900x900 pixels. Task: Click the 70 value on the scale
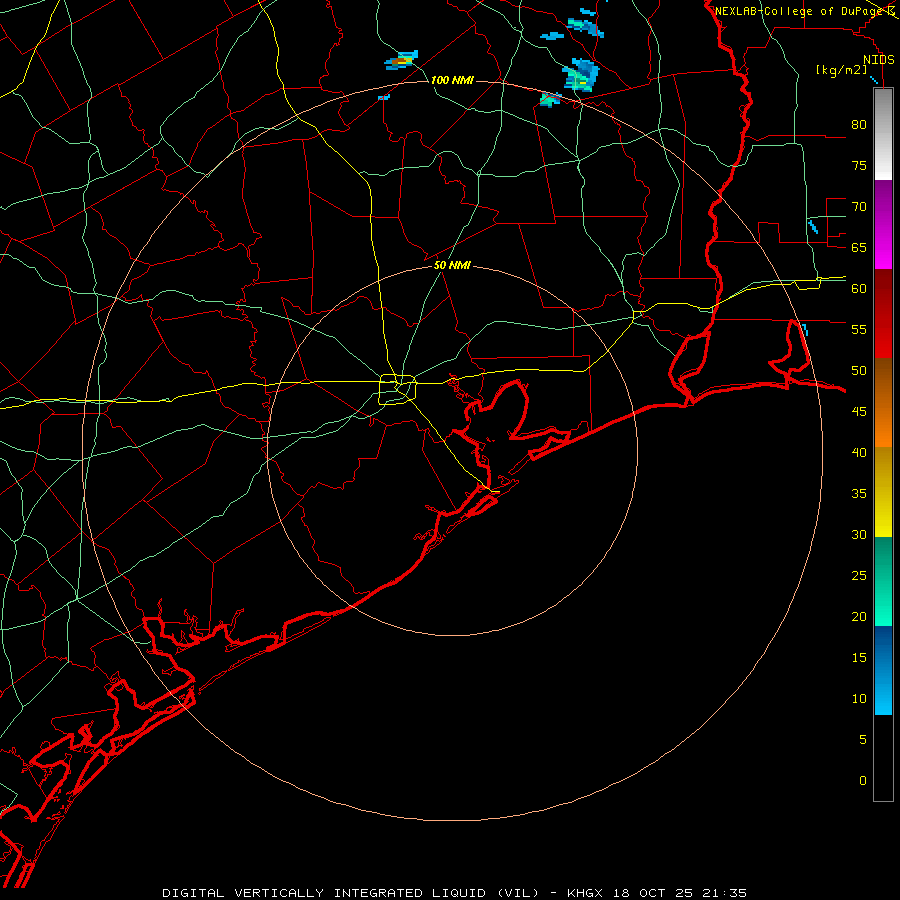[859, 207]
